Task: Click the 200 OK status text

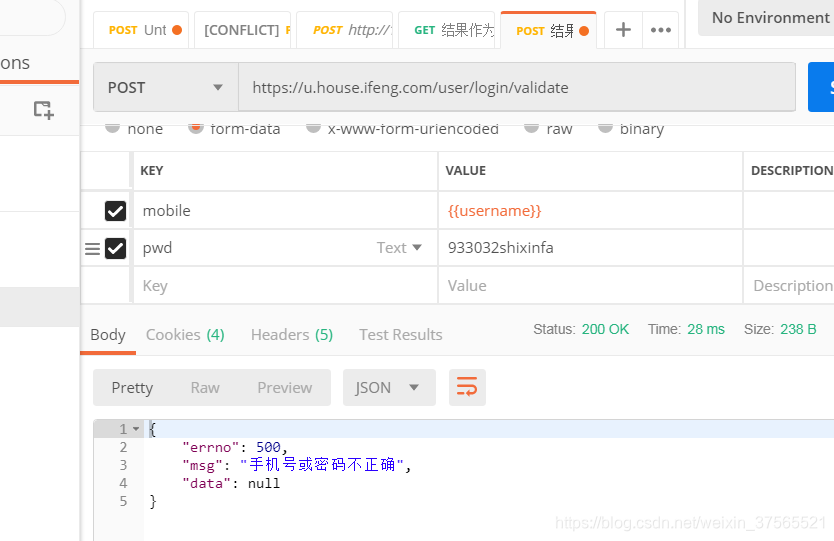Action: point(605,329)
